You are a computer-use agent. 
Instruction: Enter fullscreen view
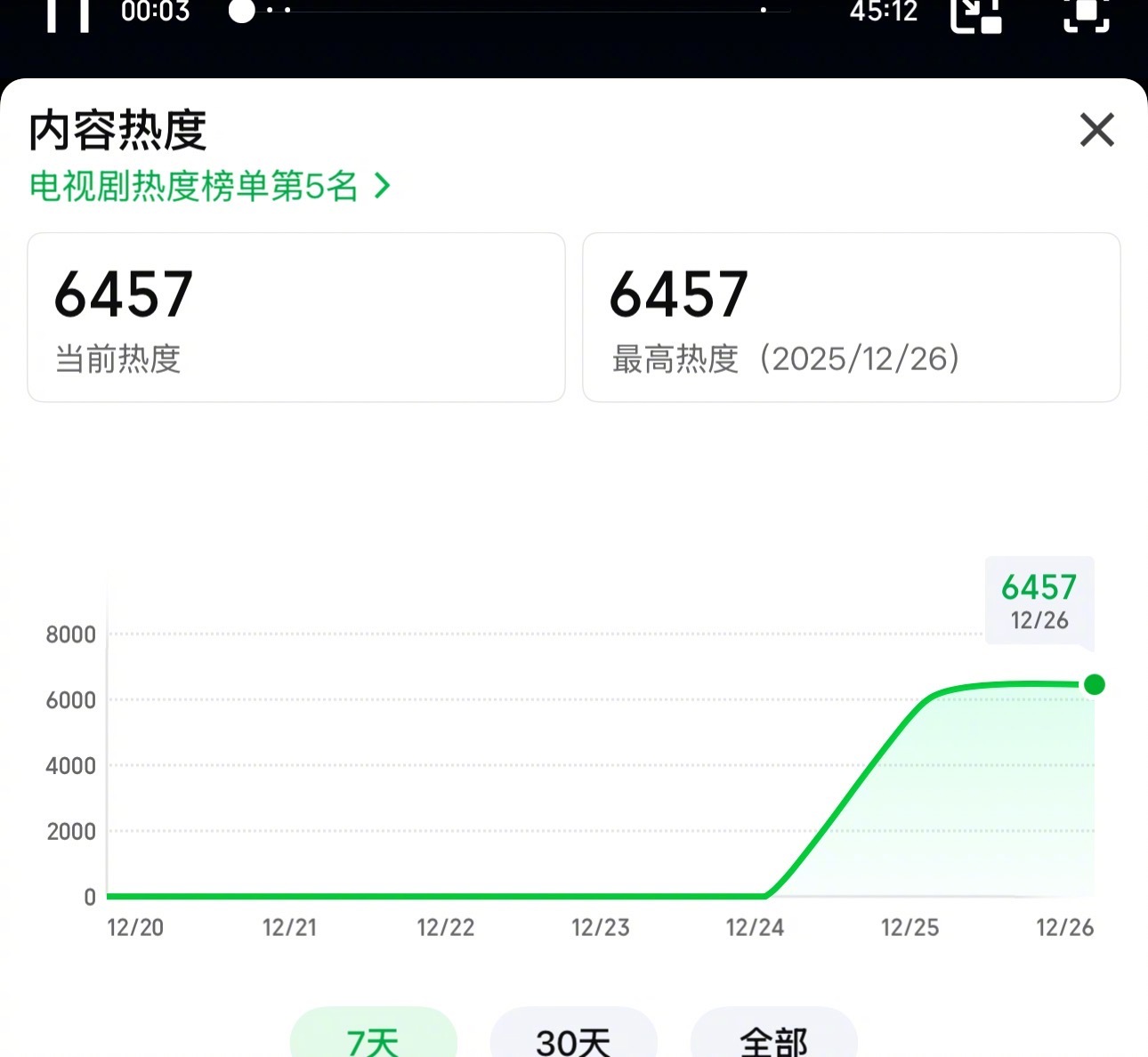pyautogui.click(x=1086, y=15)
